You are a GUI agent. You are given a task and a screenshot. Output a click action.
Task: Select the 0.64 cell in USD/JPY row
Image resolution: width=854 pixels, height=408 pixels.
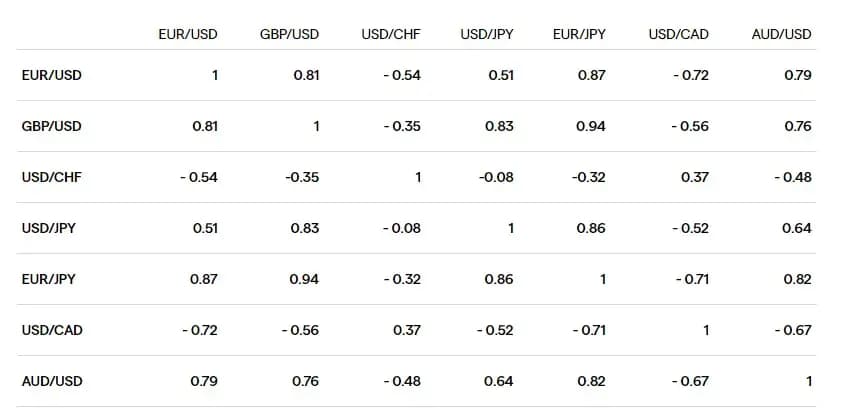coord(797,228)
